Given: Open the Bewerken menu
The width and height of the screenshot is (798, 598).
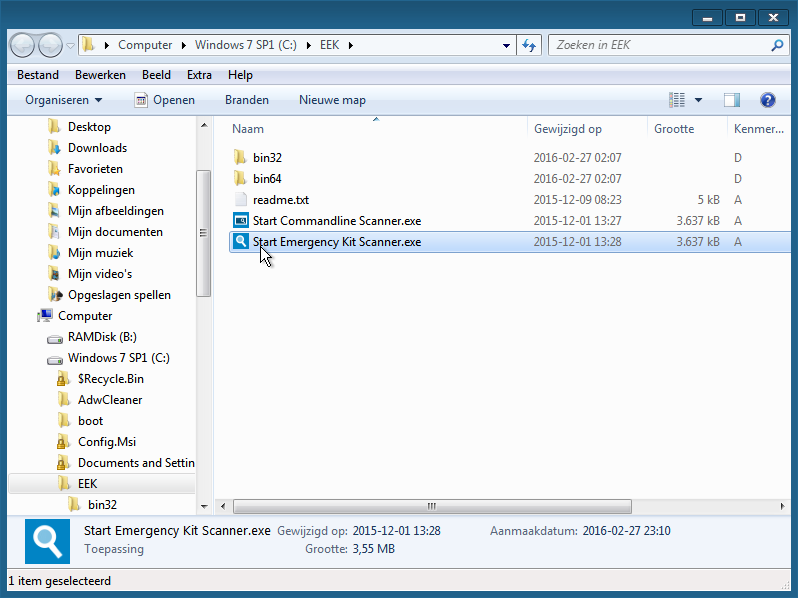Looking at the screenshot, I should tap(100, 75).
